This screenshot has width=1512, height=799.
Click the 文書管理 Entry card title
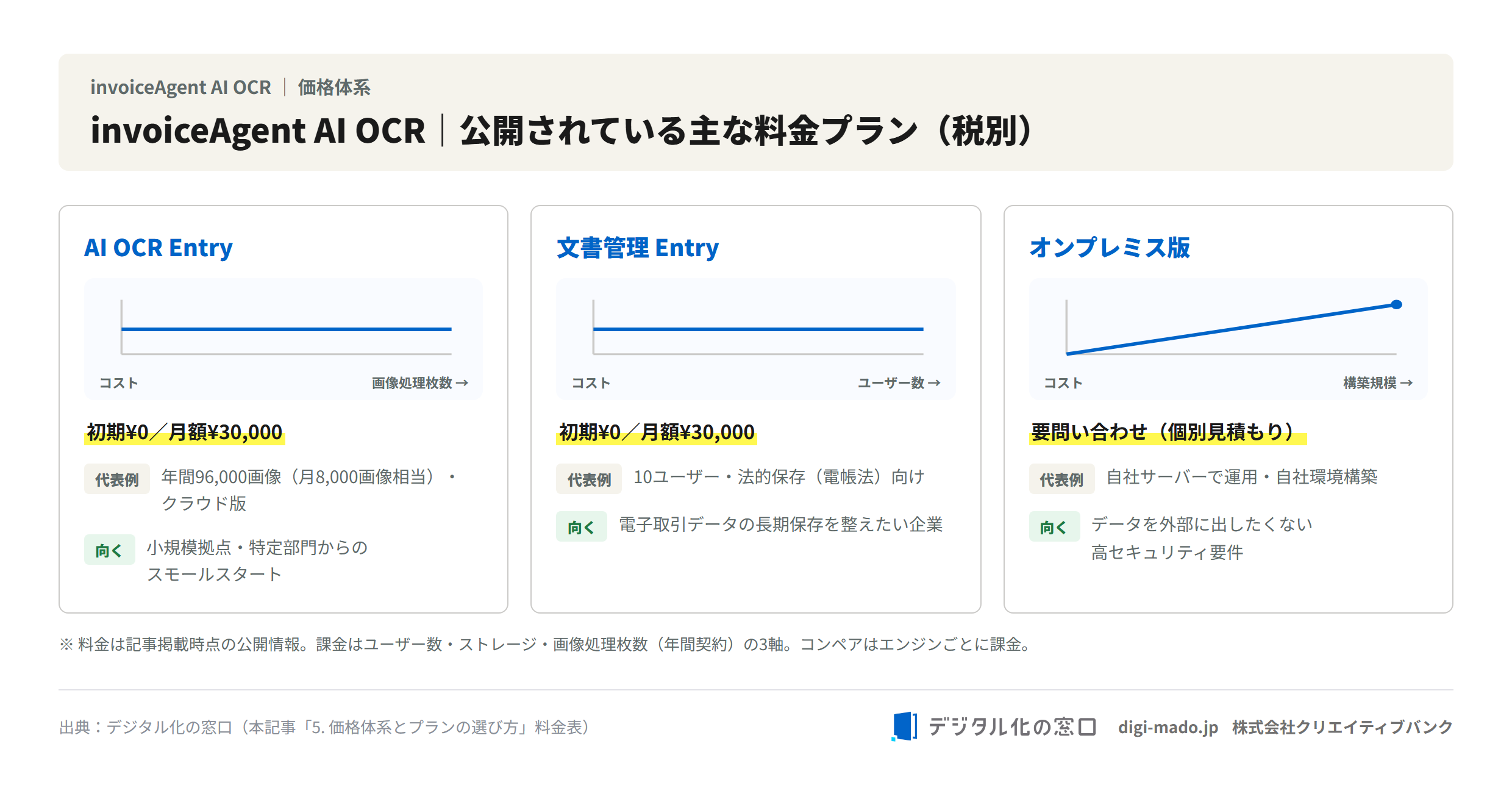pos(638,248)
